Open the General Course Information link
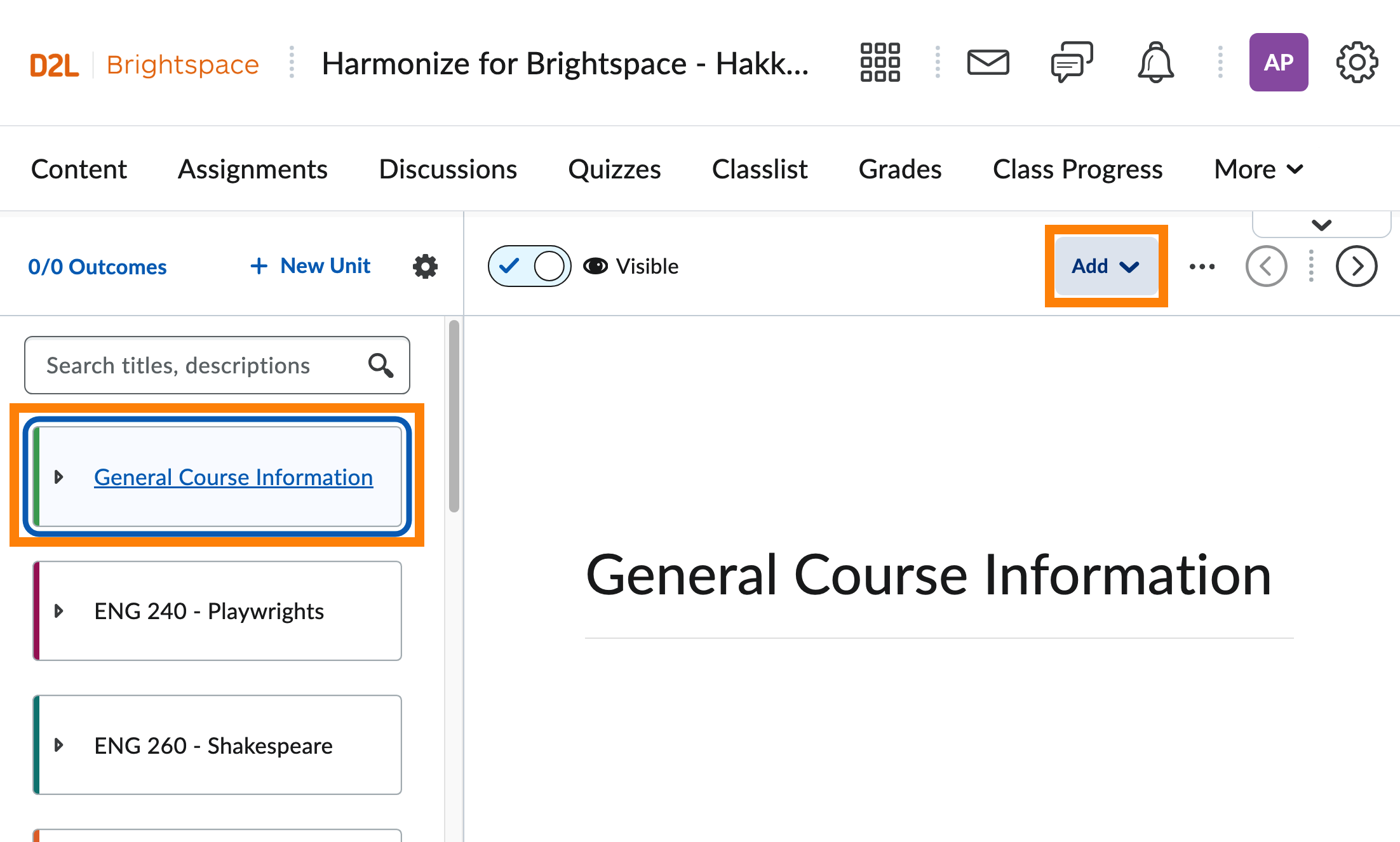This screenshot has height=842, width=1400. pos(232,477)
